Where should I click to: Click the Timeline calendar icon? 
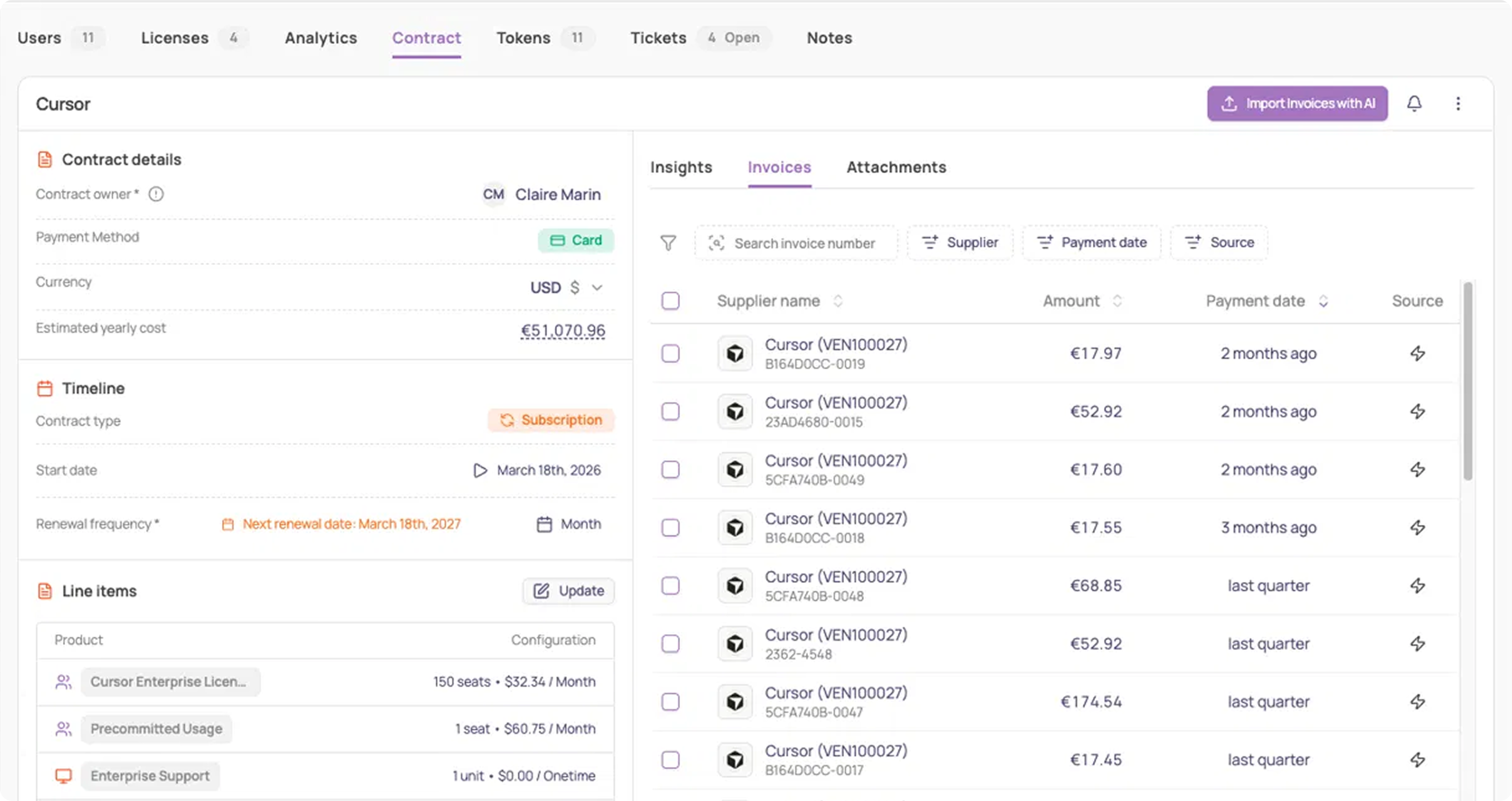[45, 388]
